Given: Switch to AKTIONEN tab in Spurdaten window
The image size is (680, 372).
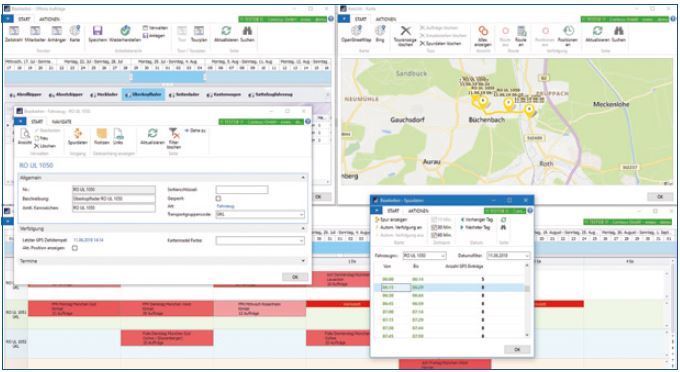Looking at the screenshot, I should pyautogui.click(x=418, y=211).
